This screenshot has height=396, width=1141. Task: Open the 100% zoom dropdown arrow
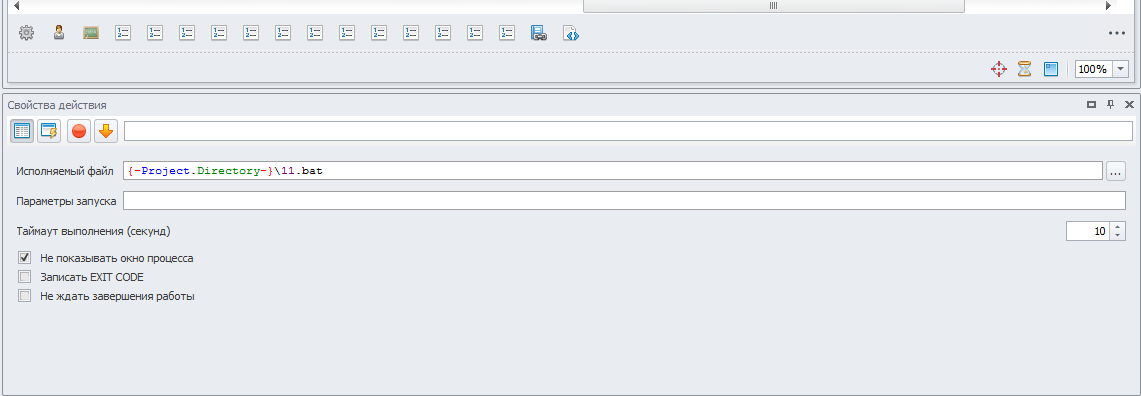point(1120,69)
